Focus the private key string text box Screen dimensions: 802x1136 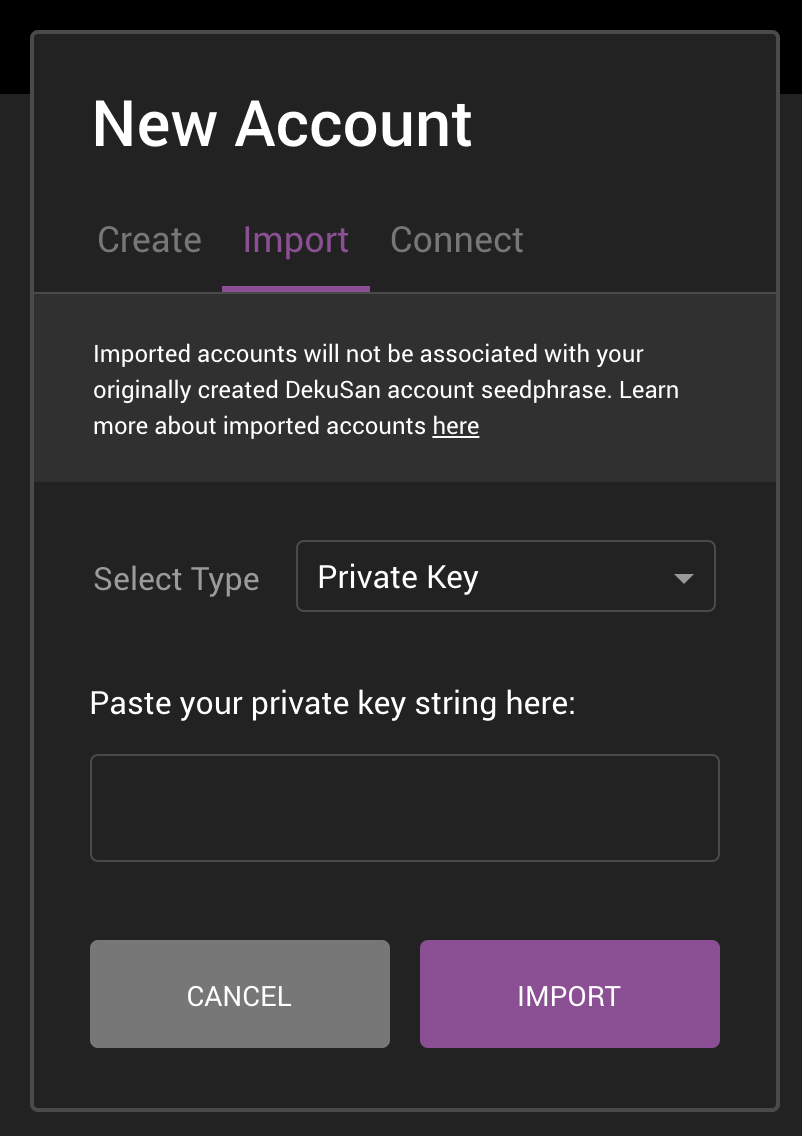tap(405, 808)
